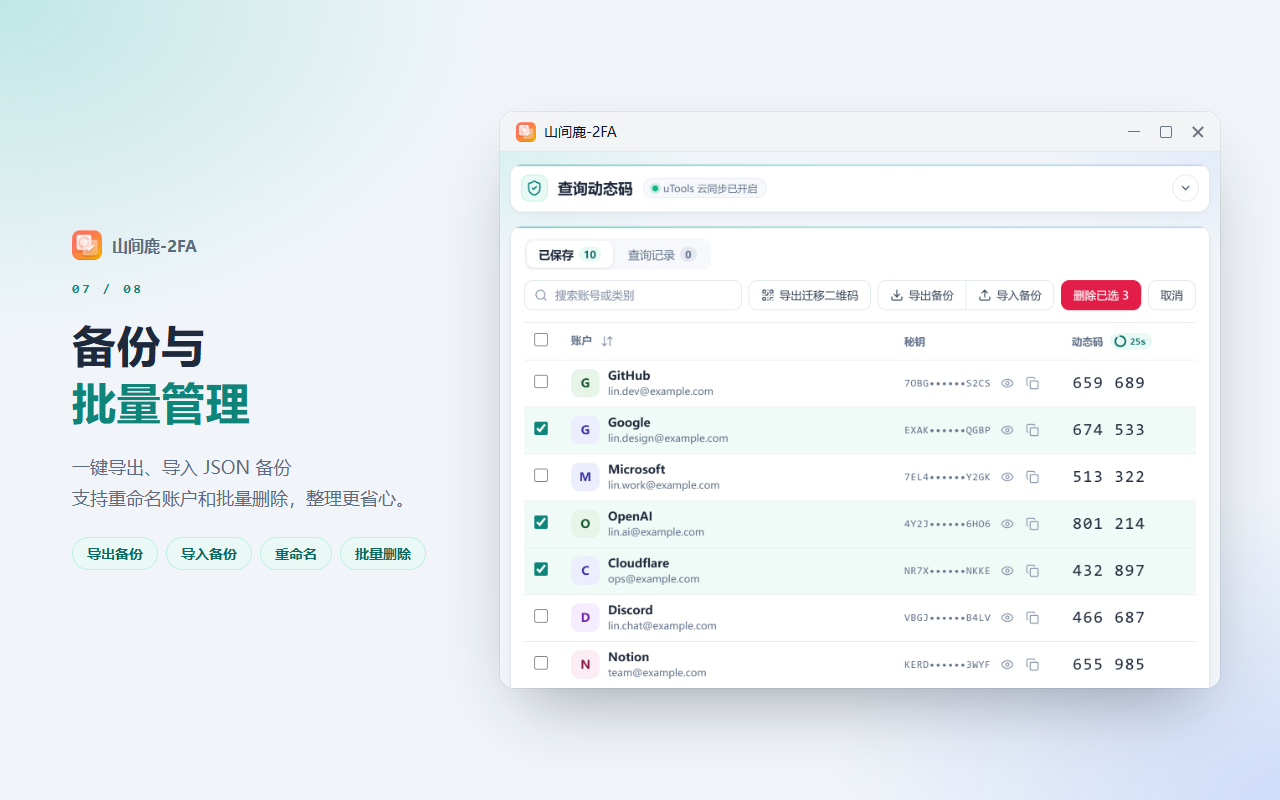Show the Discord secret key
Screen dimensions: 1280x800
tap(1008, 618)
